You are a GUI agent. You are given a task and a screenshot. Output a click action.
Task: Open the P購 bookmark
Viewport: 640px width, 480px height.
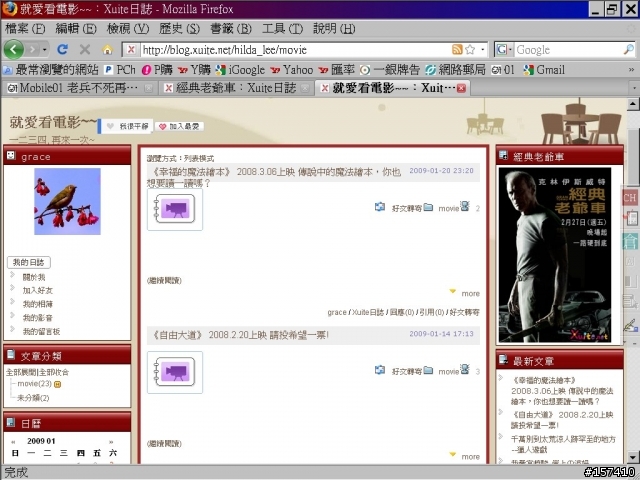point(157,70)
